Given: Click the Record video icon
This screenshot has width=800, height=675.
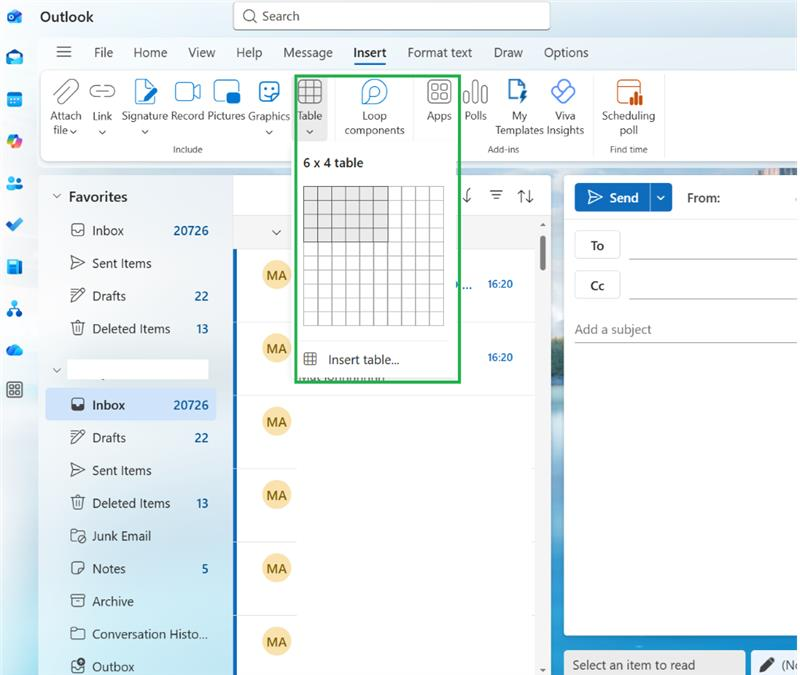Looking at the screenshot, I should tap(187, 92).
